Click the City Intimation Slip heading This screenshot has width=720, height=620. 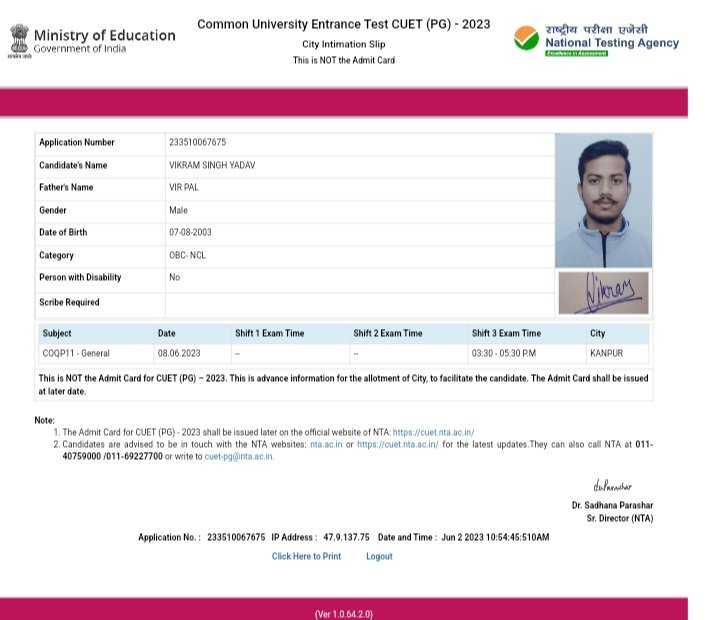pos(343,44)
